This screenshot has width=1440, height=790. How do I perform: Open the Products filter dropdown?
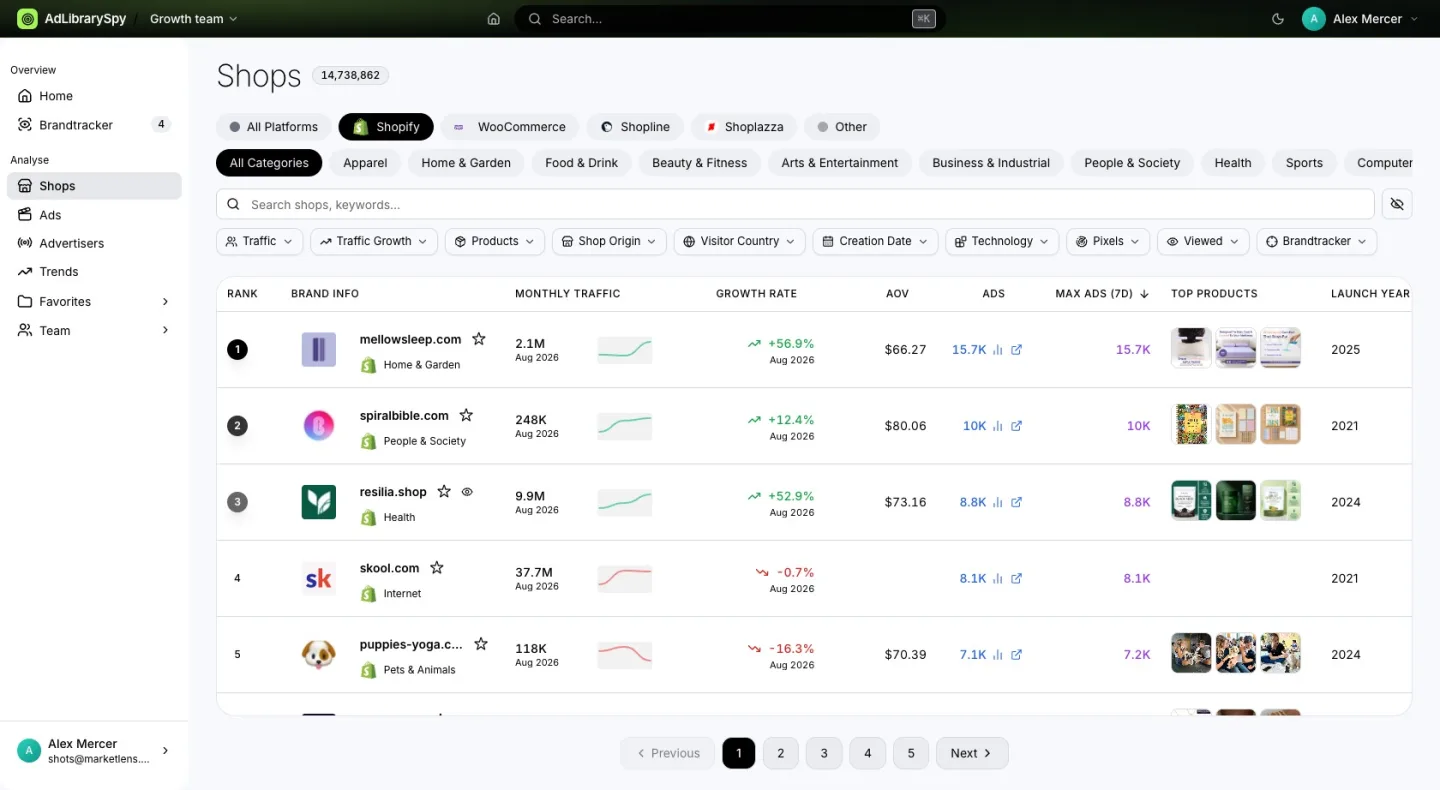pyautogui.click(x=495, y=241)
